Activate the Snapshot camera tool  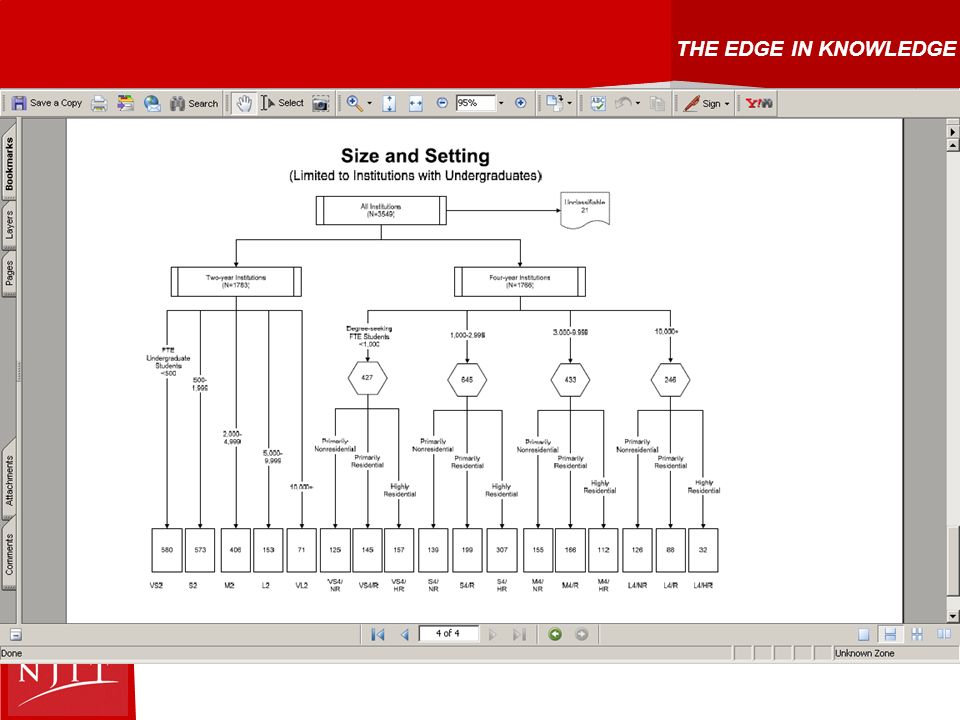320,103
